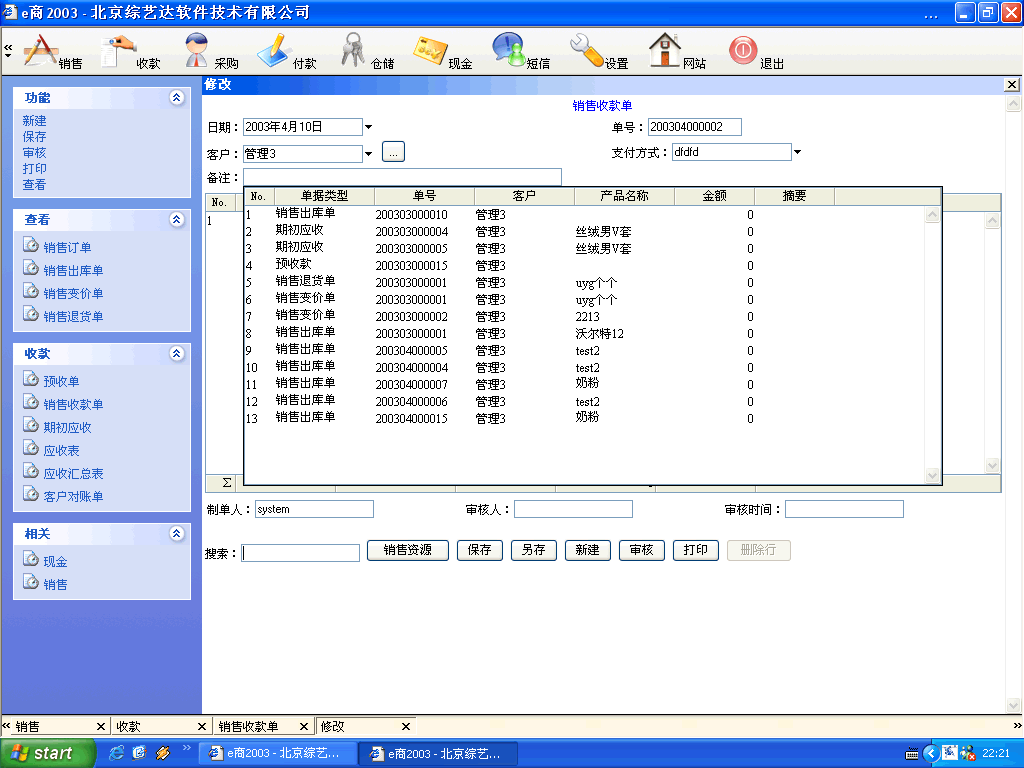Click into the 搜索 search field
1024x768 pixels.
(300, 553)
